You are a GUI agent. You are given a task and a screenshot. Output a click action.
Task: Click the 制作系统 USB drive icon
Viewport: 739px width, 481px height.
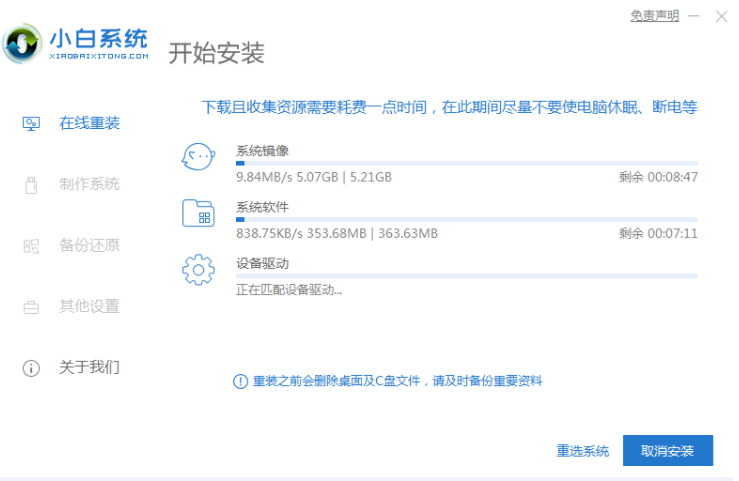(31, 185)
